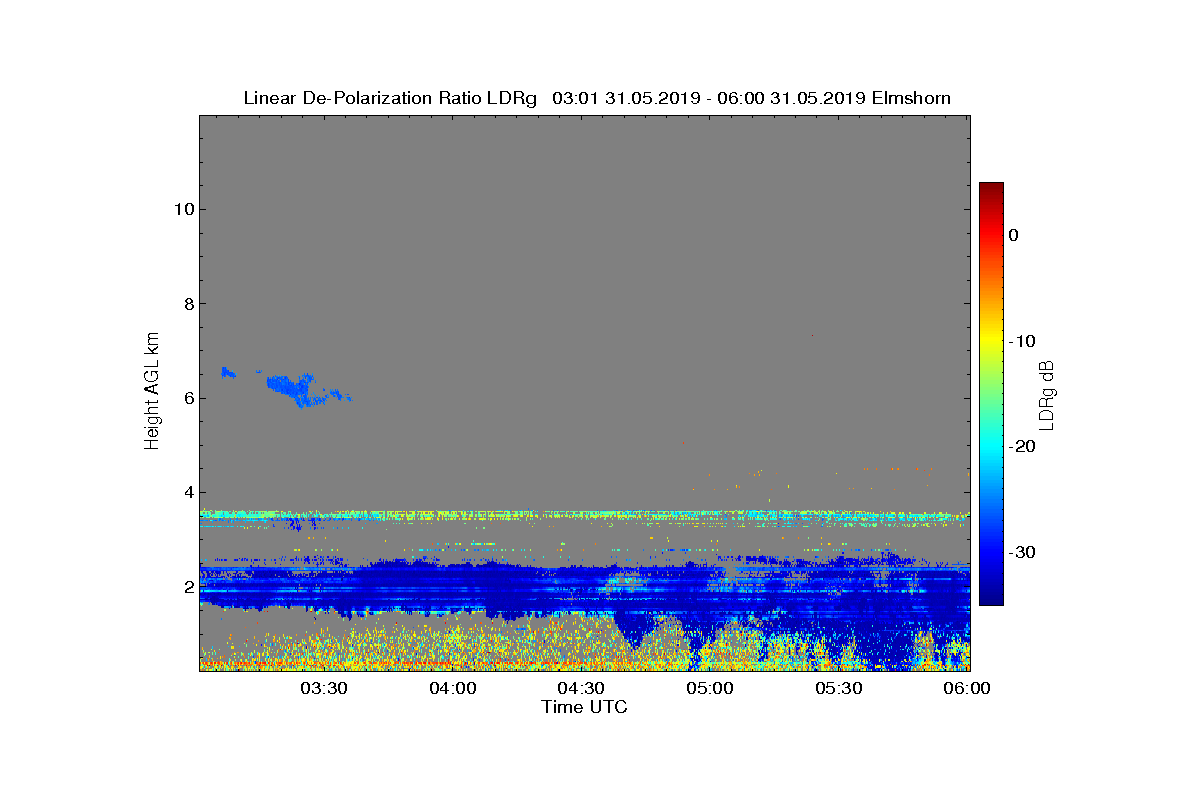Click the Height AGL km axis title
Viewport: 1200px width, 800px height.
(152, 392)
